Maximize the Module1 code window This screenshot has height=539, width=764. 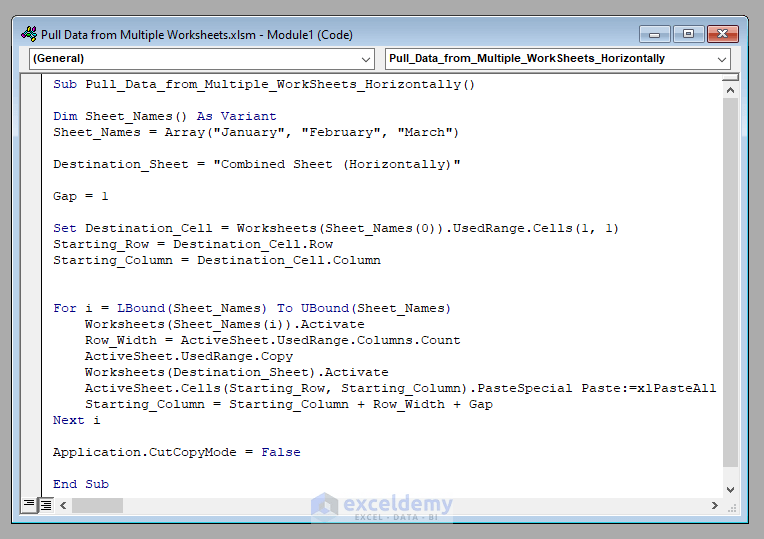coord(688,34)
